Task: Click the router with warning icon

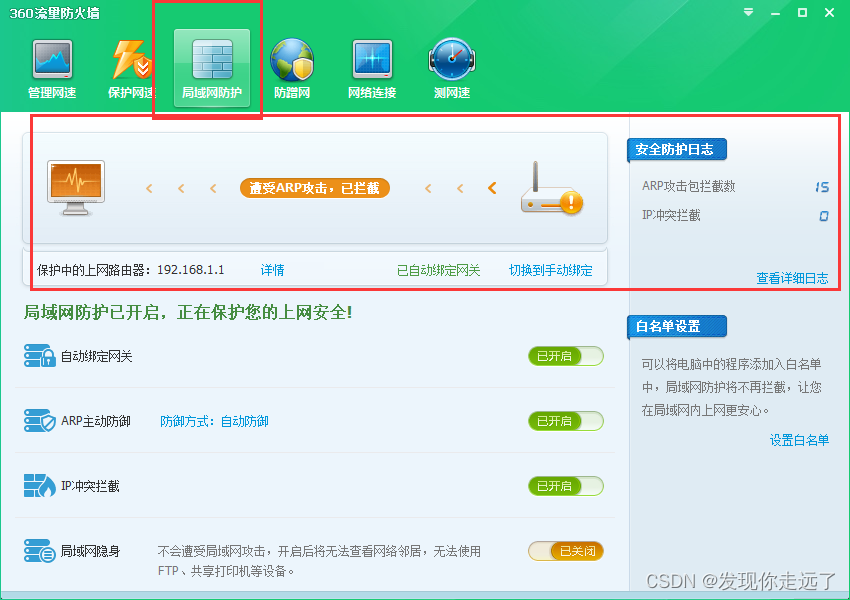Action: coord(552,188)
